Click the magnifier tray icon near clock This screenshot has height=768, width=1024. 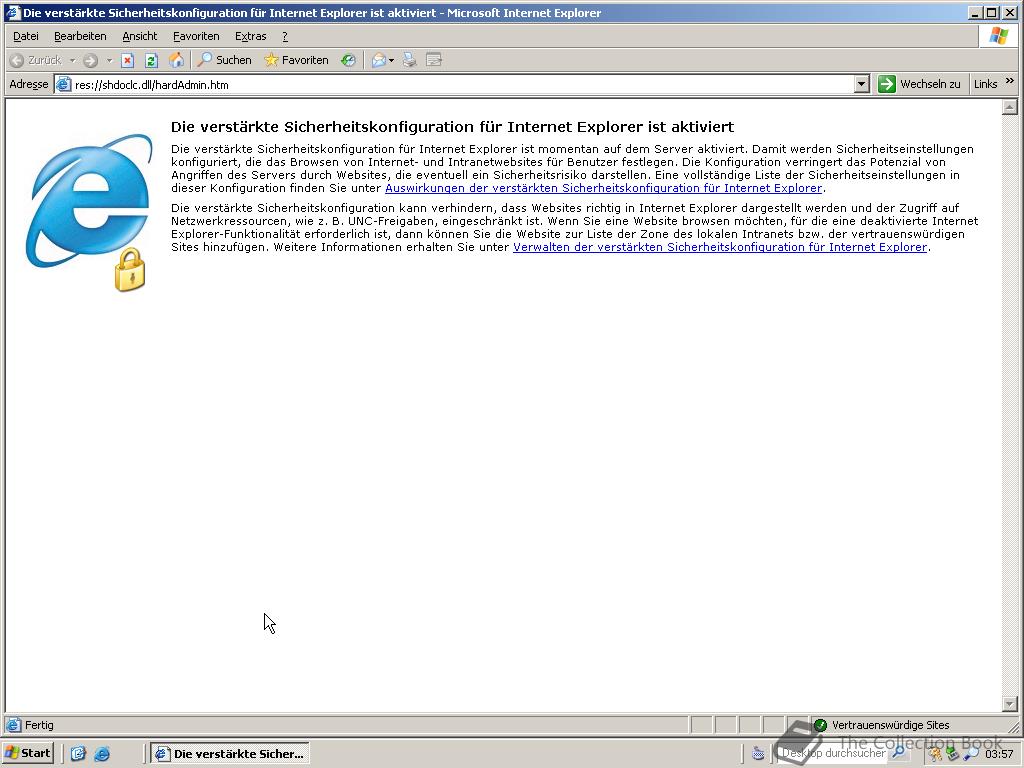970,754
